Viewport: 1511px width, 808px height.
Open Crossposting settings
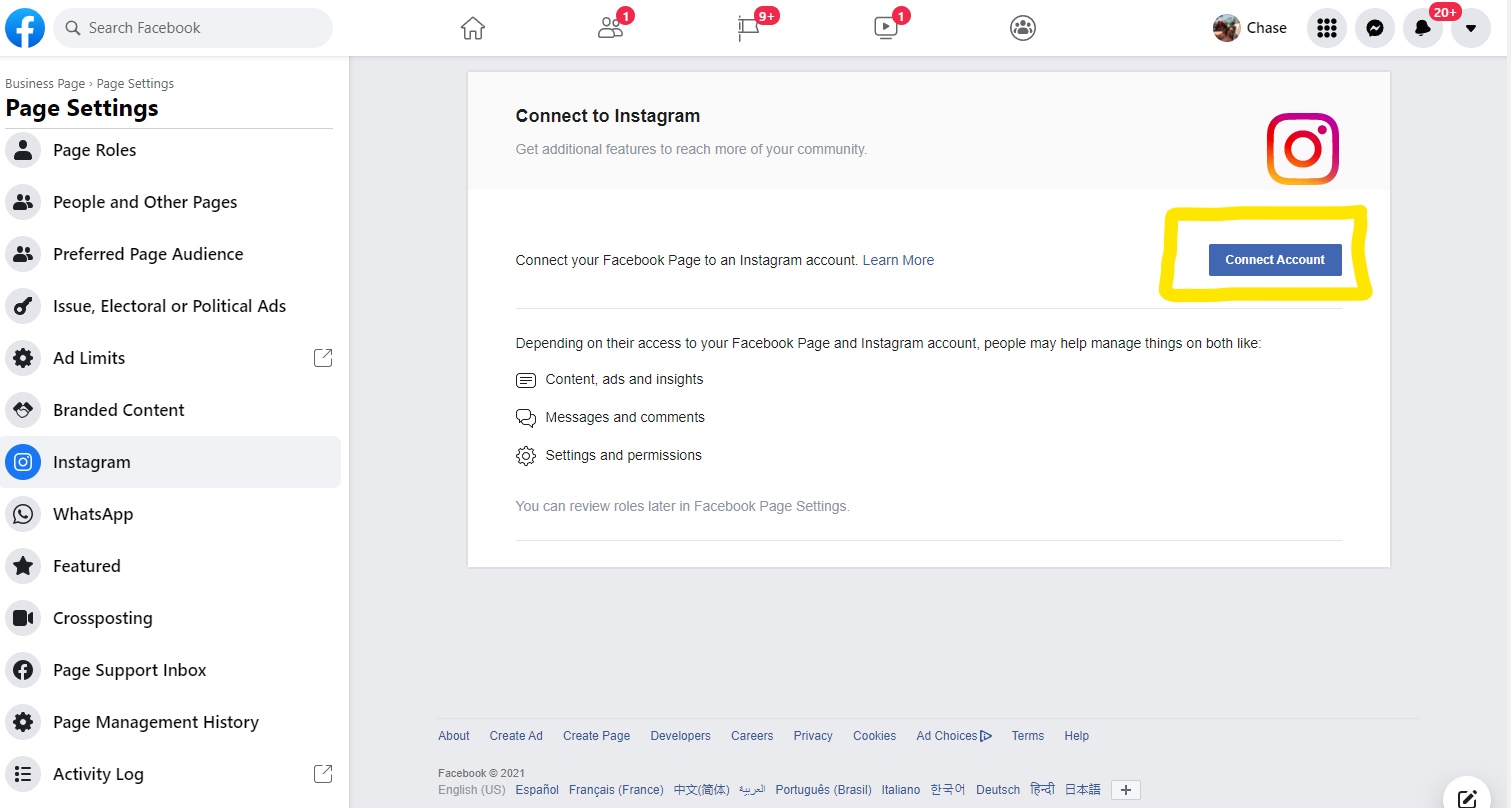pyautogui.click(x=170, y=618)
